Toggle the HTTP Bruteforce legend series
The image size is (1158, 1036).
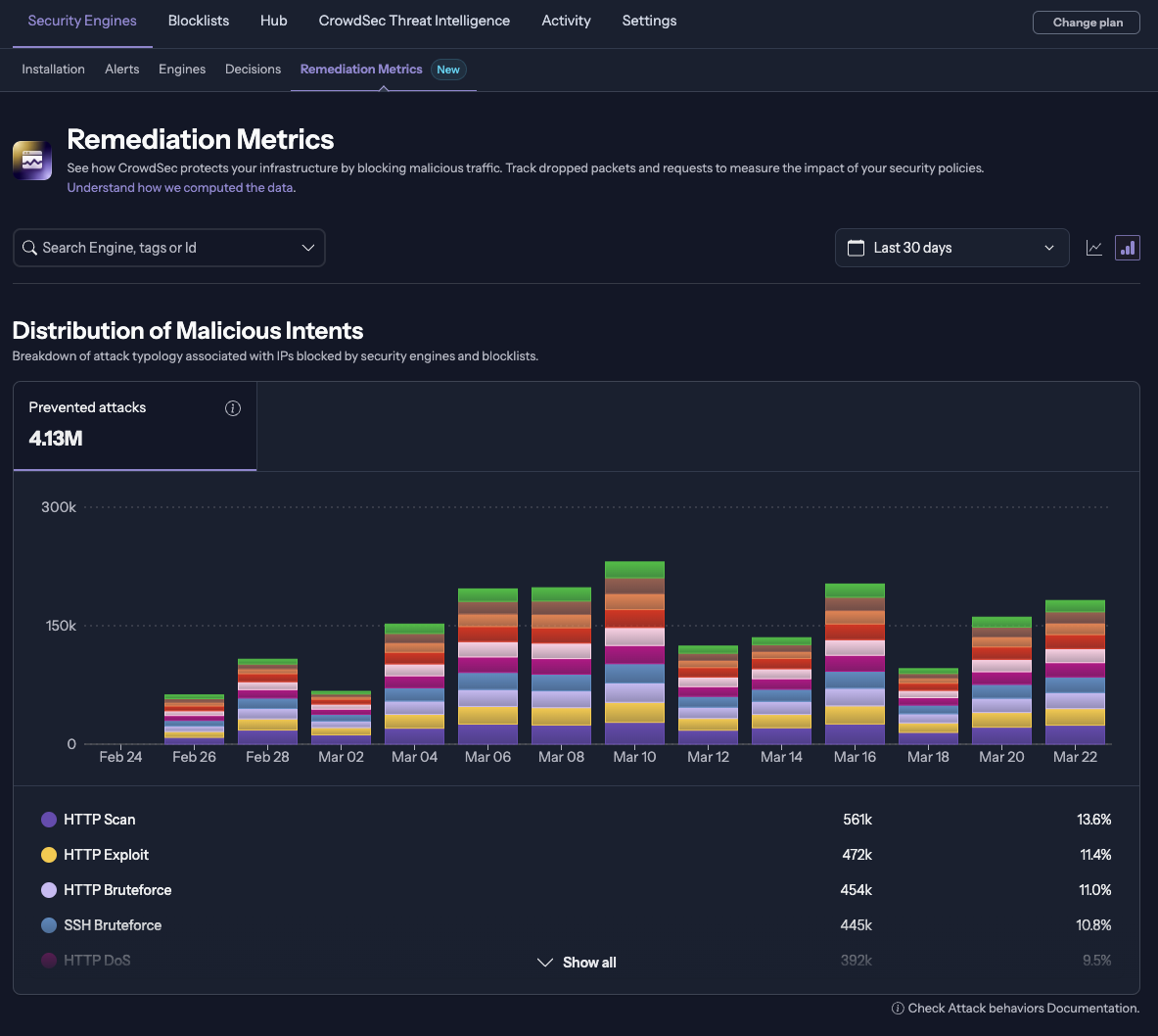pos(117,890)
